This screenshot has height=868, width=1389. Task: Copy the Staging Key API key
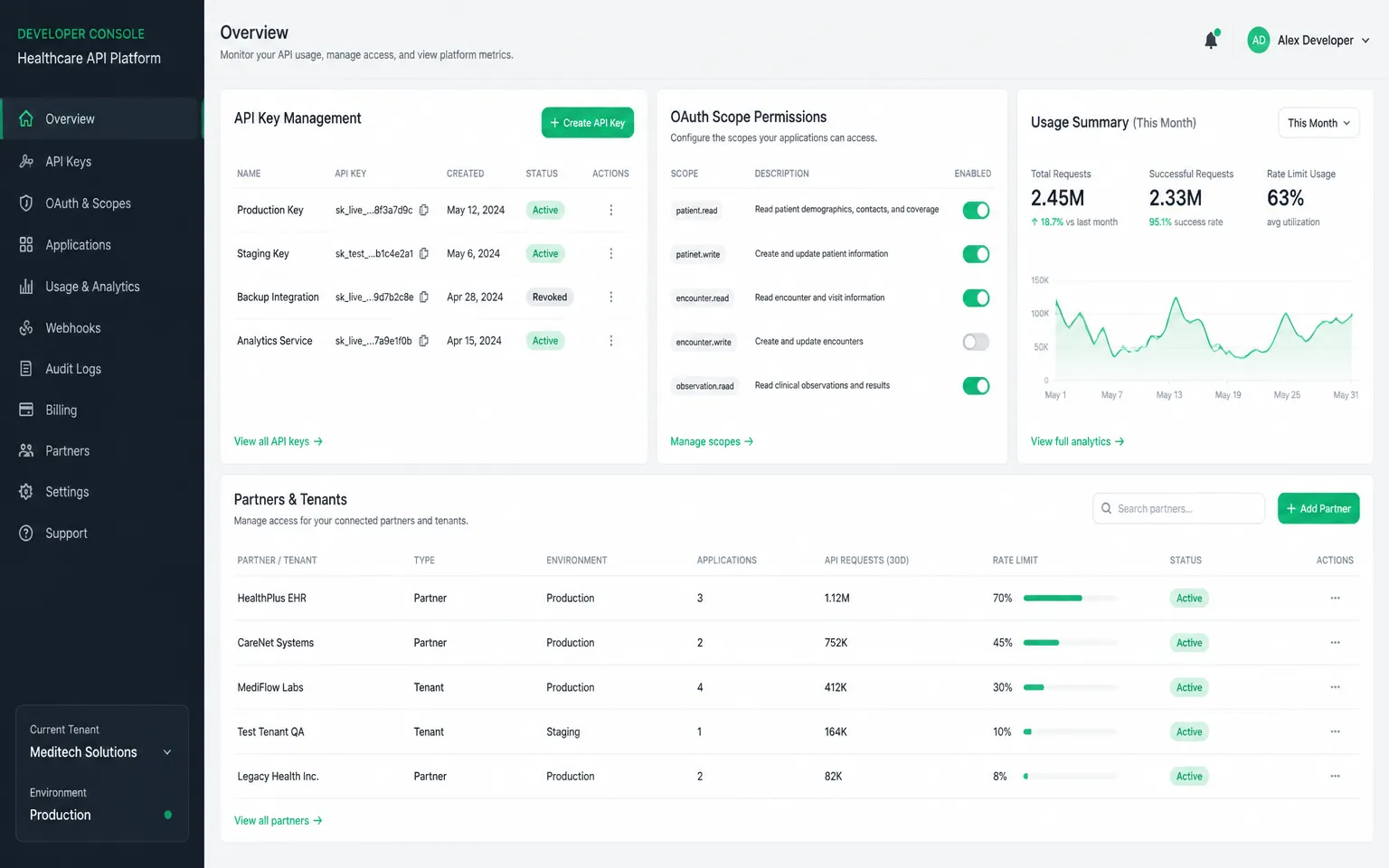[424, 254]
